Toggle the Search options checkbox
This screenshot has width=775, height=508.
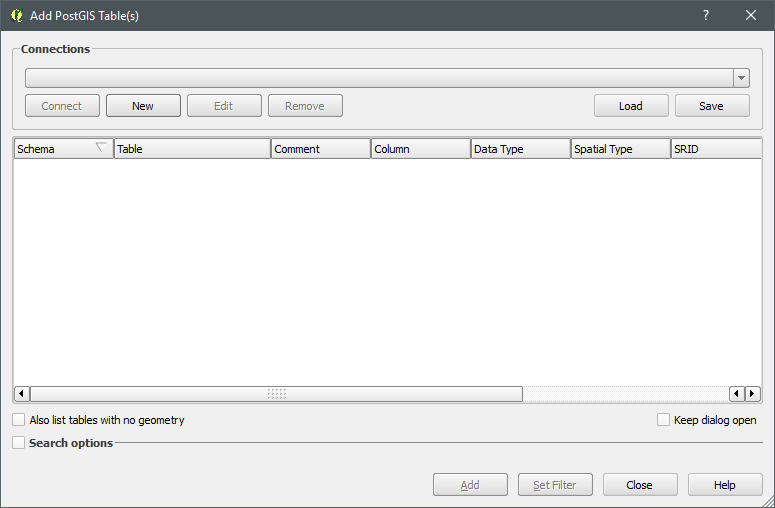[18, 443]
